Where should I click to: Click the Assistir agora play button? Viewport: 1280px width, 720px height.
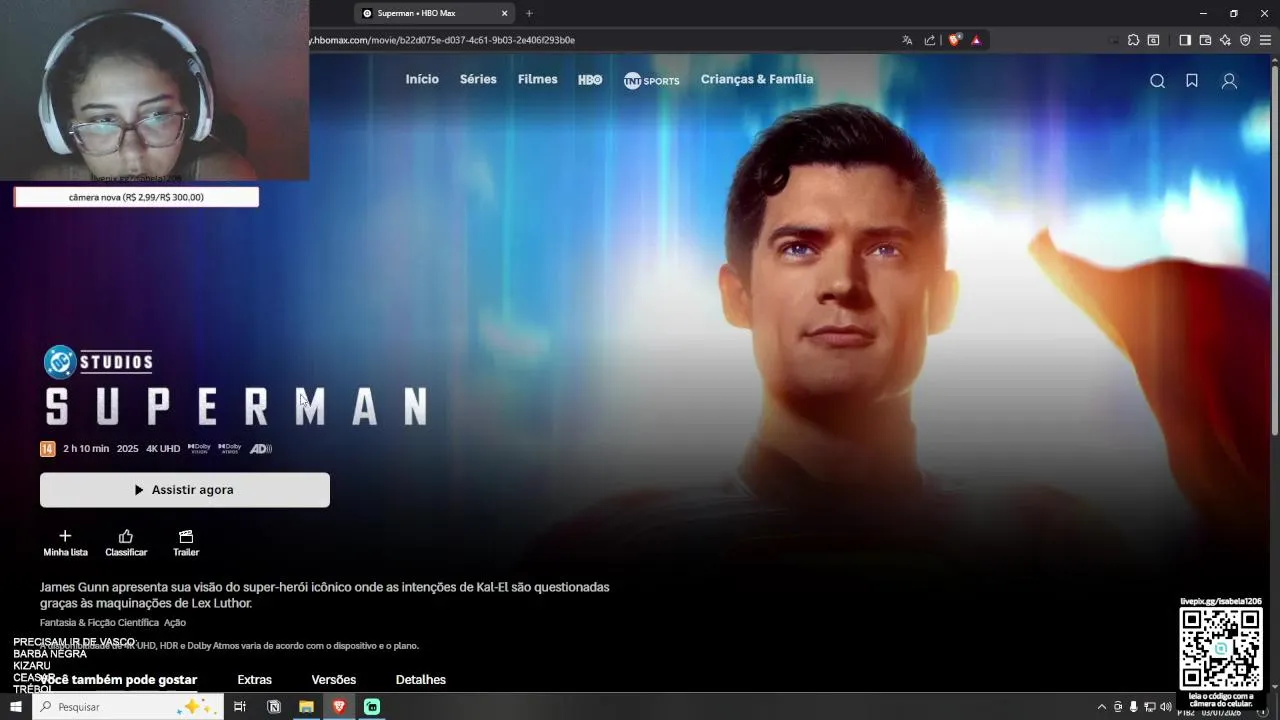(185, 490)
